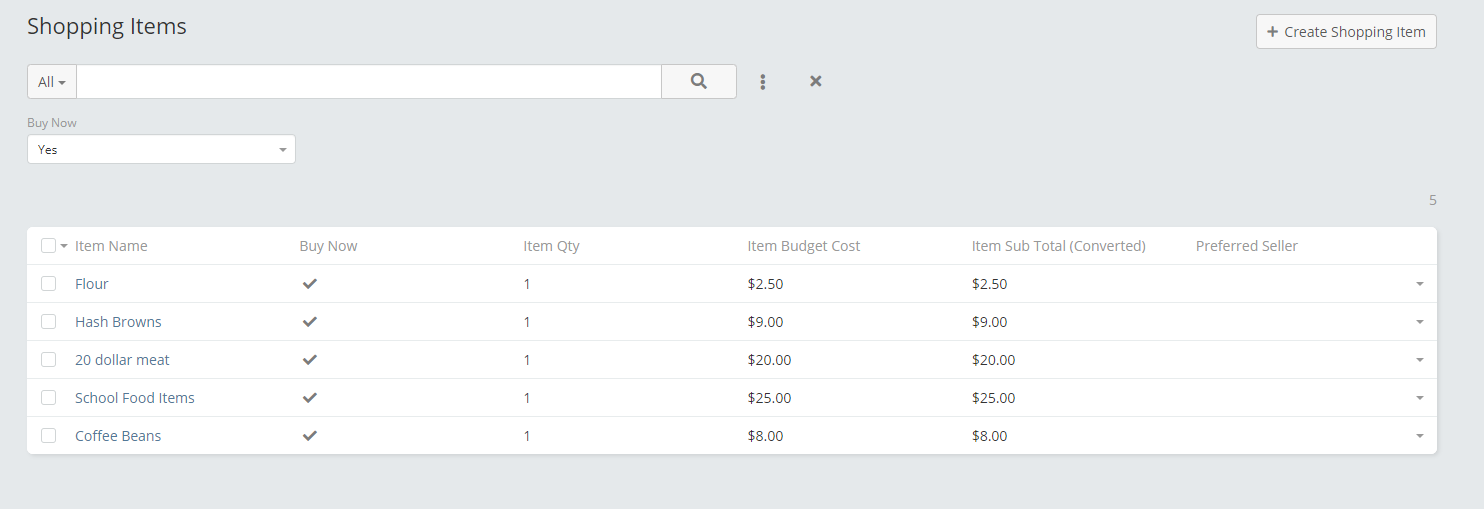Click Create Shopping Item button
Viewport: 1484px width, 509px height.
pyautogui.click(x=1346, y=32)
